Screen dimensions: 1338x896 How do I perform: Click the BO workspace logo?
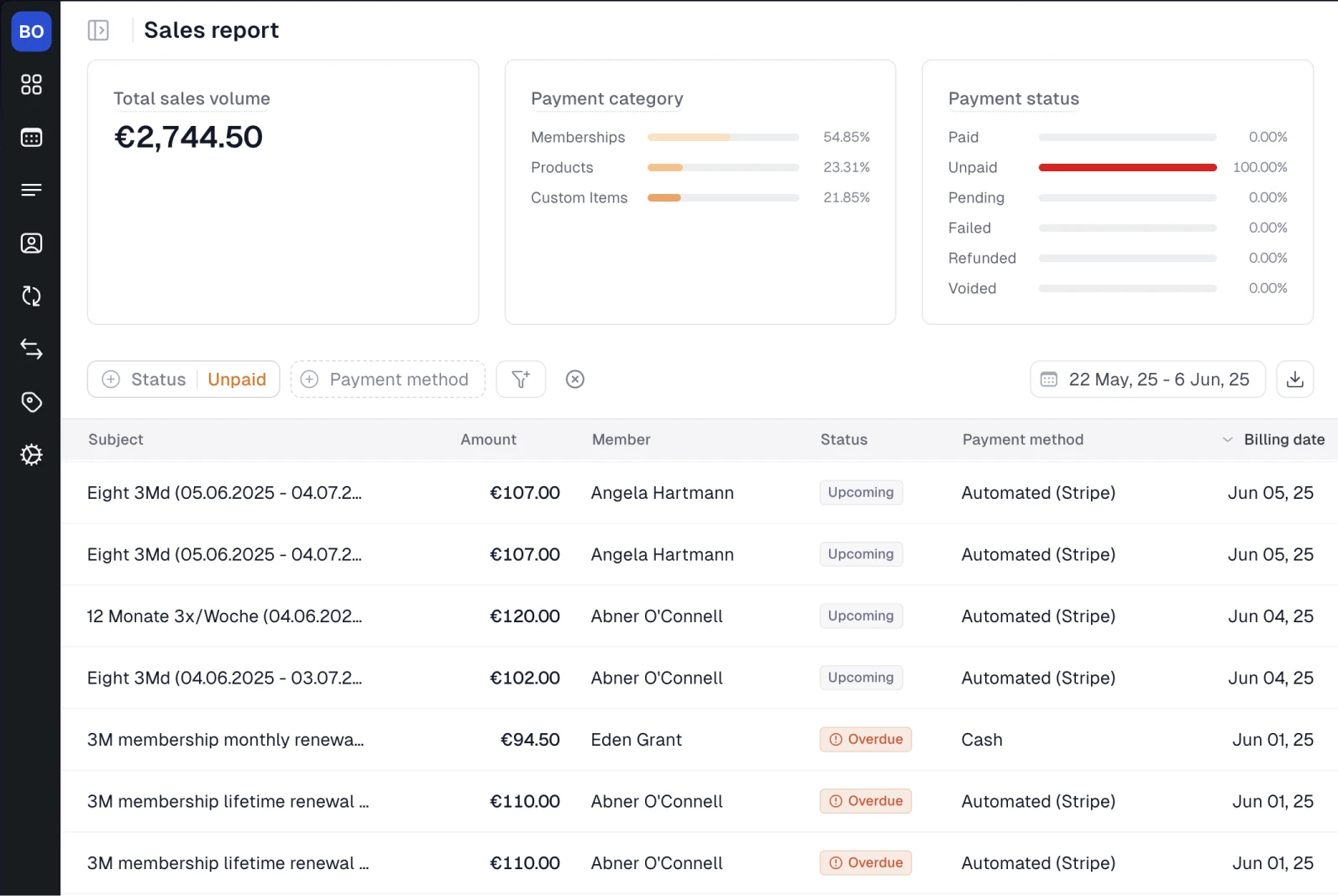(31, 32)
